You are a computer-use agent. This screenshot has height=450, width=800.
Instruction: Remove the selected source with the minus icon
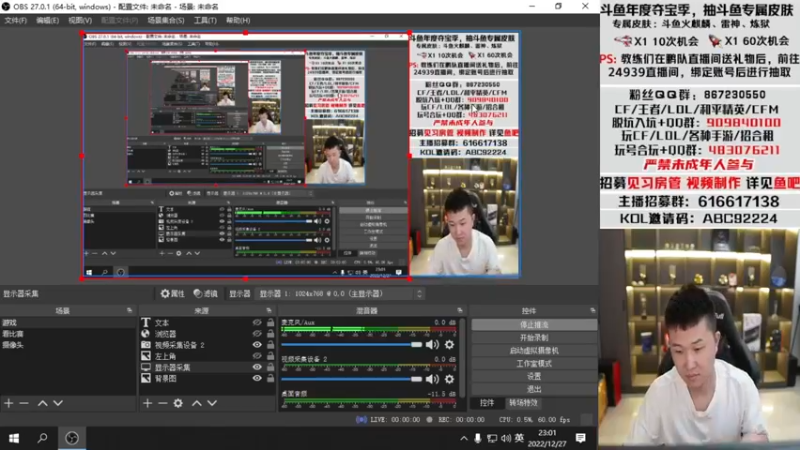pyautogui.click(x=163, y=403)
